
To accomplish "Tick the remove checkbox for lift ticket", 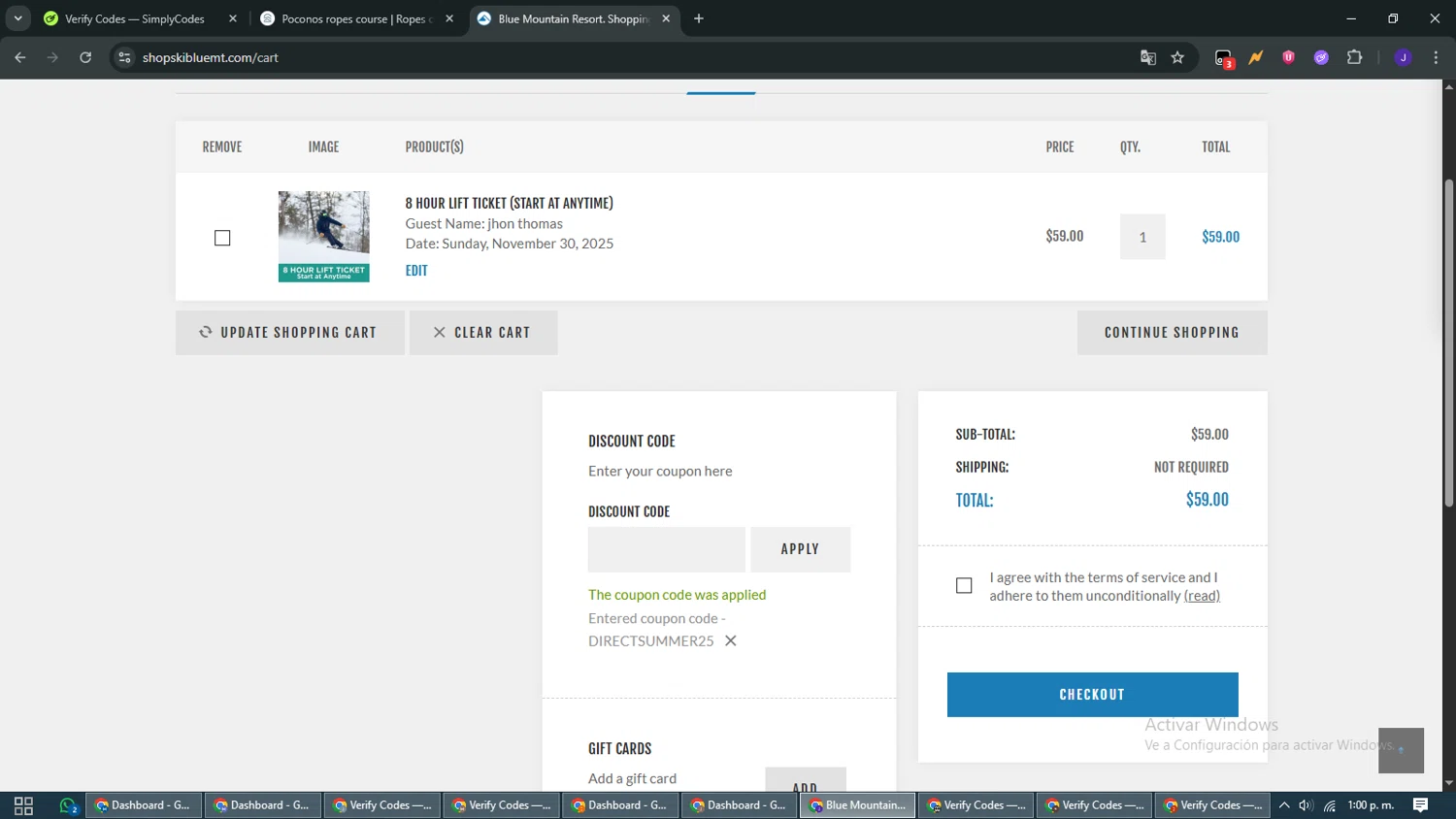I will pos(222,238).
